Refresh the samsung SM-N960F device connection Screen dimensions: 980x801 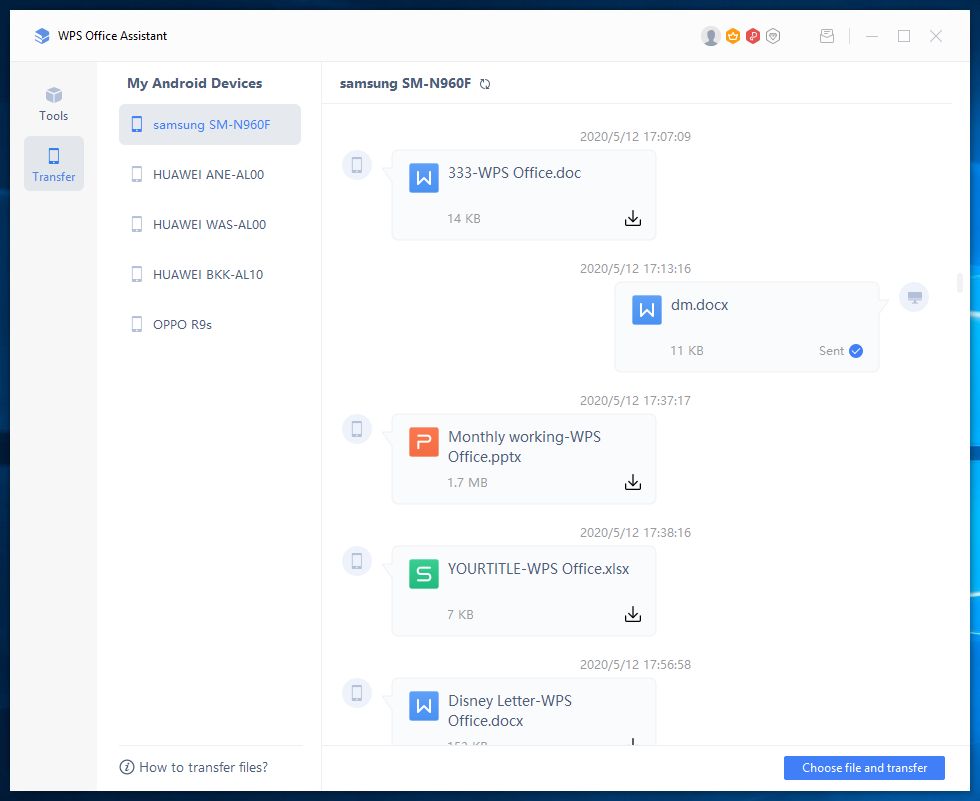click(x=485, y=84)
